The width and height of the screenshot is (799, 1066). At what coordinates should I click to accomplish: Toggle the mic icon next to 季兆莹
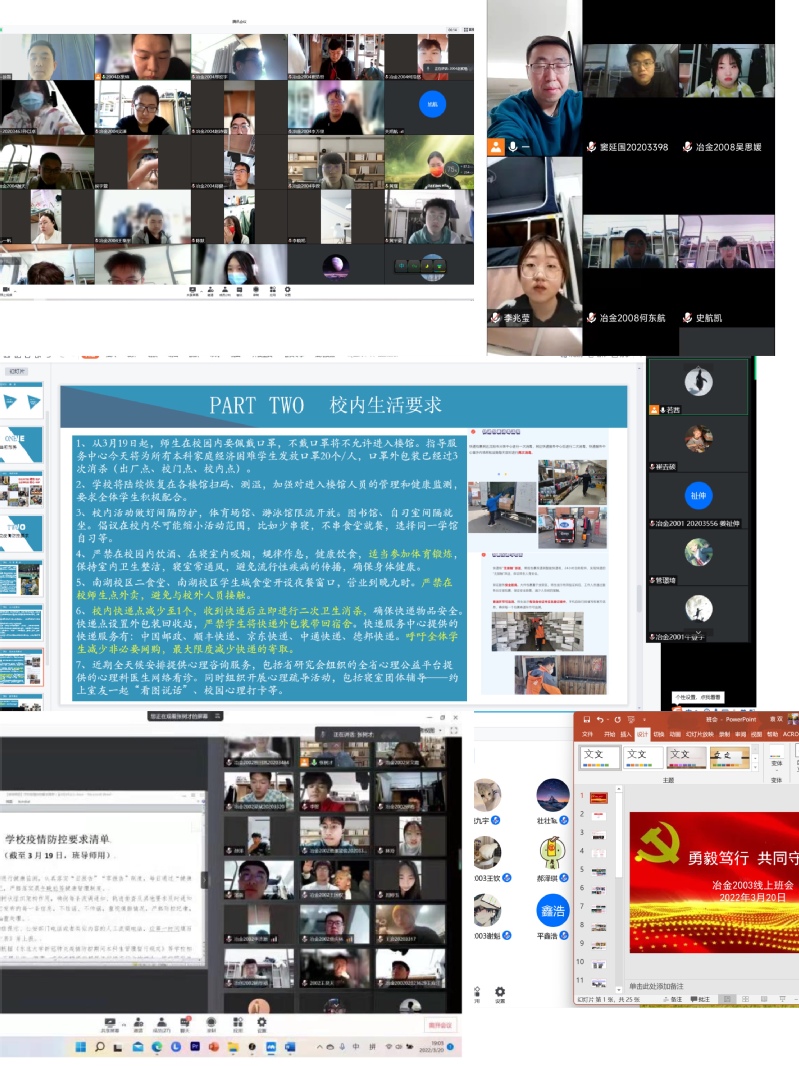495,317
